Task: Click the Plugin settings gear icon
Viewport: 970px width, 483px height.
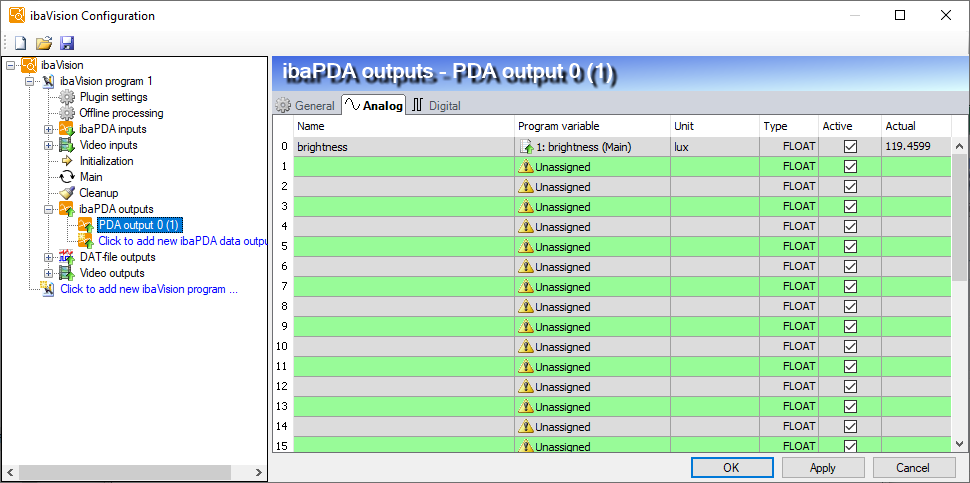Action: point(67,97)
